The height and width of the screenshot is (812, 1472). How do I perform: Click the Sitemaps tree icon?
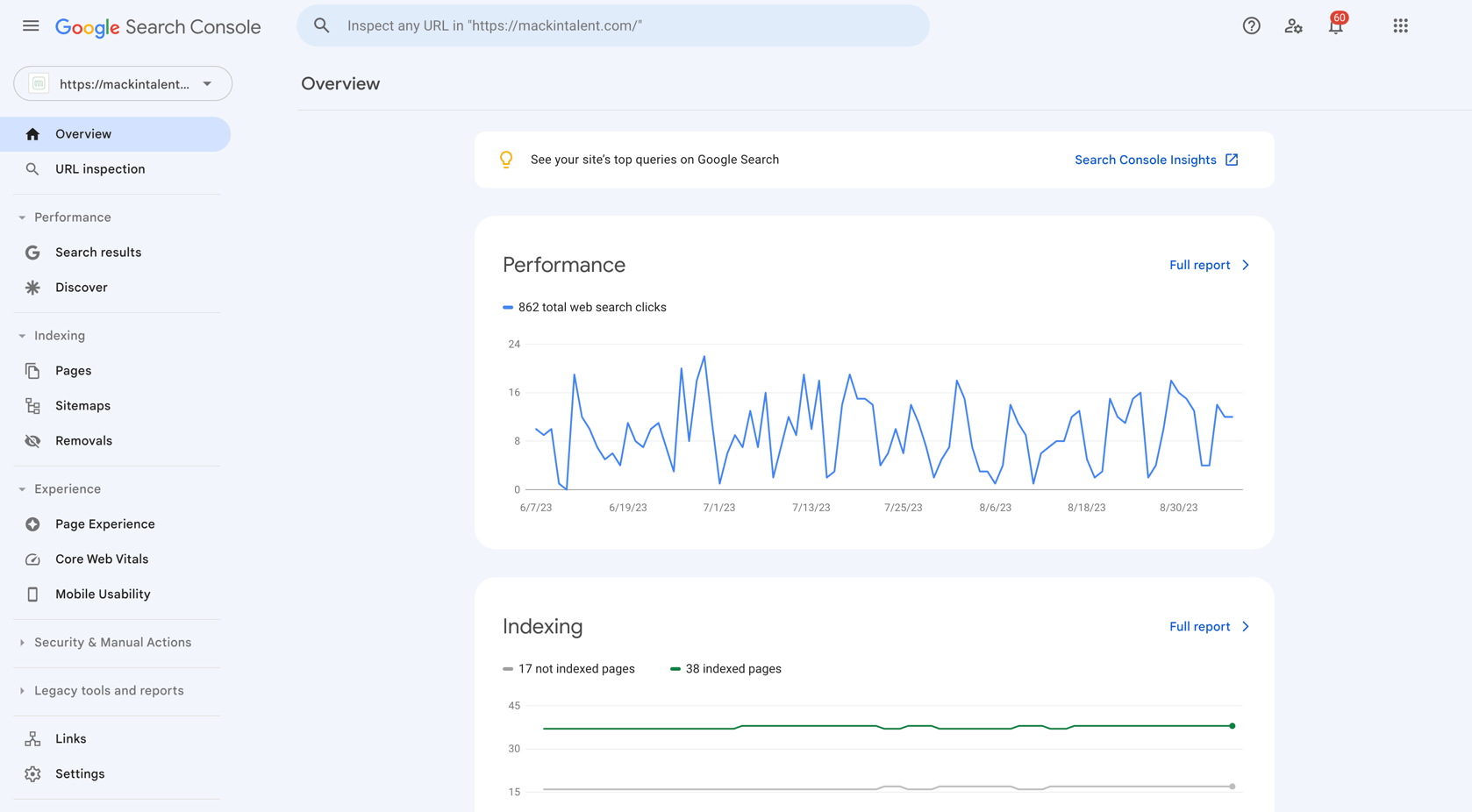(x=32, y=406)
